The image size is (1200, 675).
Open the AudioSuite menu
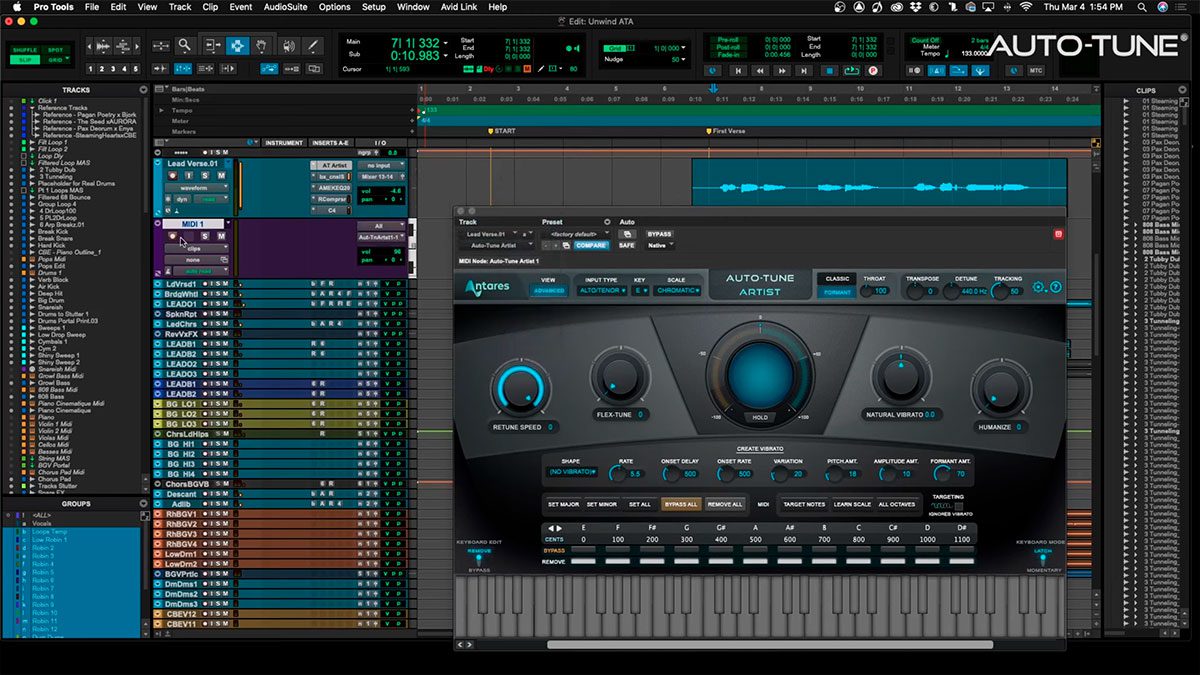point(286,7)
